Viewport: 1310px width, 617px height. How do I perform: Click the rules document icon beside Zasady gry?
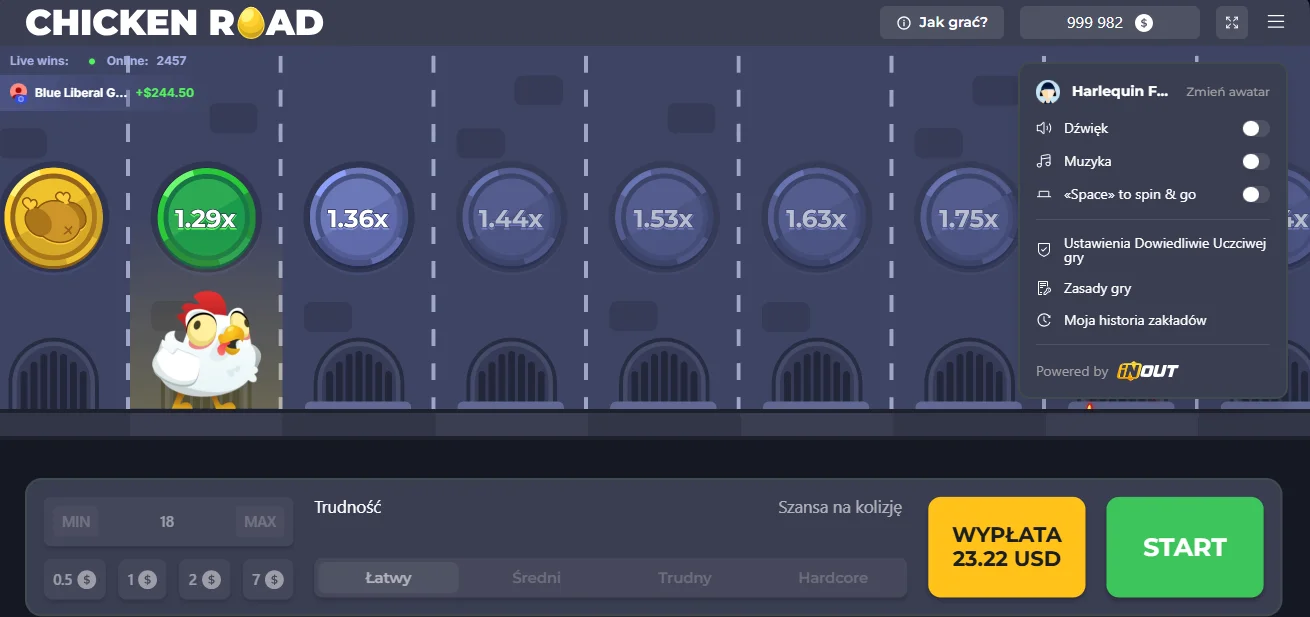1044,288
